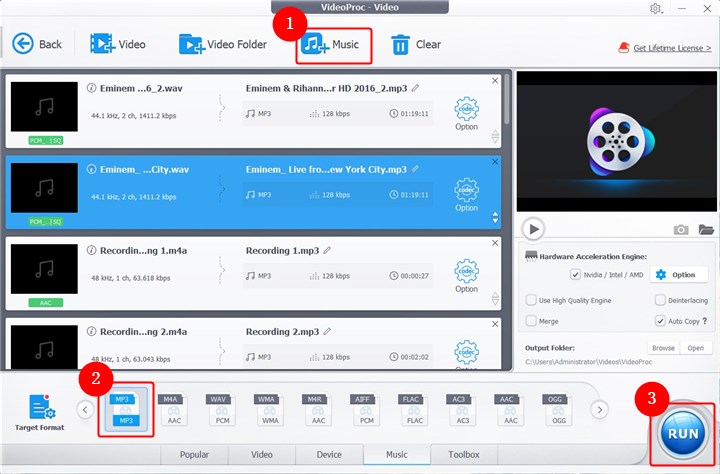Edit the Recording 2.mp3 output name
The image size is (720, 474).
pos(327,332)
